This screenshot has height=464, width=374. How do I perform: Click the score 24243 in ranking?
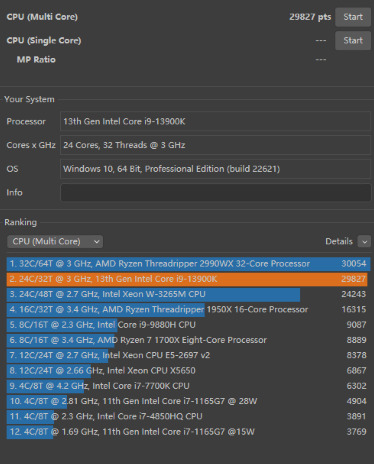(x=354, y=294)
